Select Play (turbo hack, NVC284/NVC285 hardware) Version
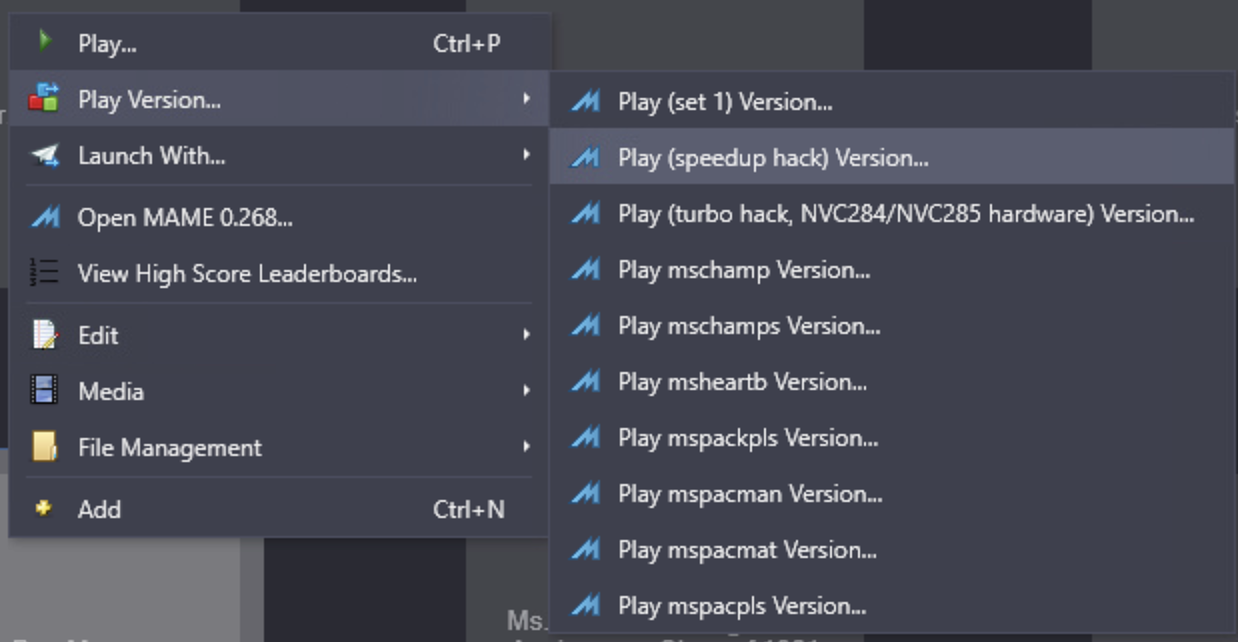Viewport: 1238px width, 642px height. (905, 214)
